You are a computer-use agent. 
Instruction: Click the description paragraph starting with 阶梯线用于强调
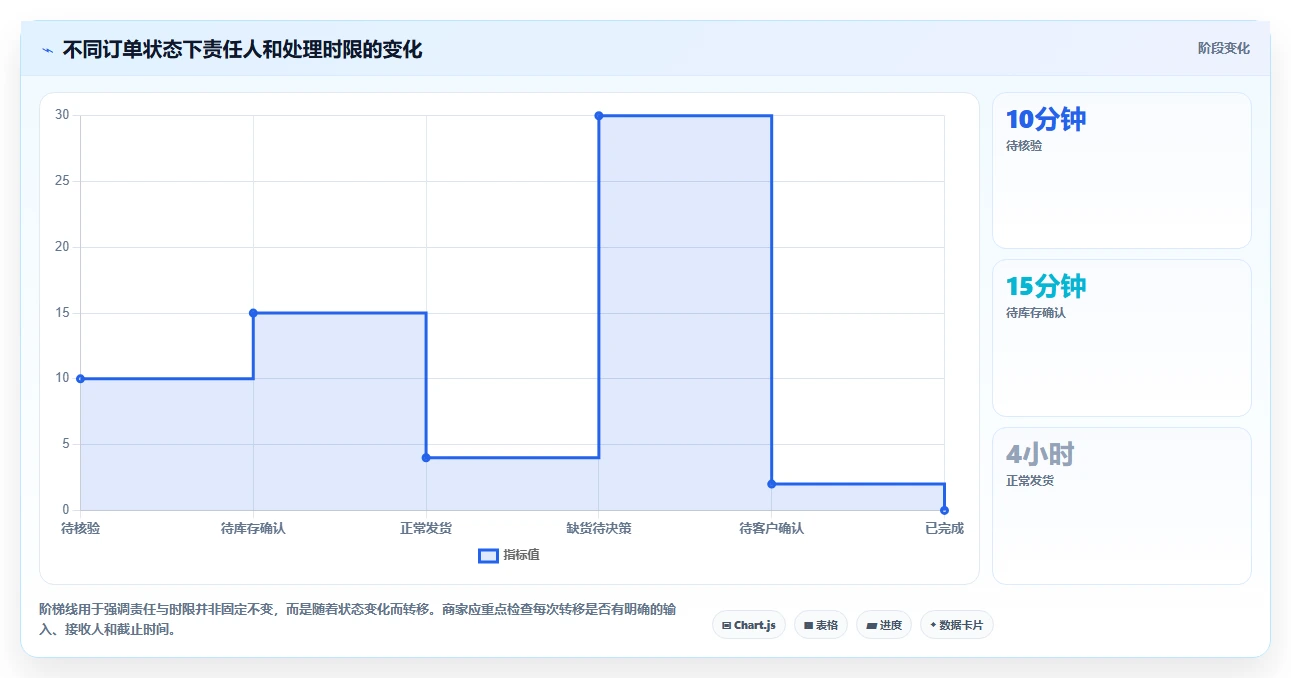pyautogui.click(x=358, y=619)
